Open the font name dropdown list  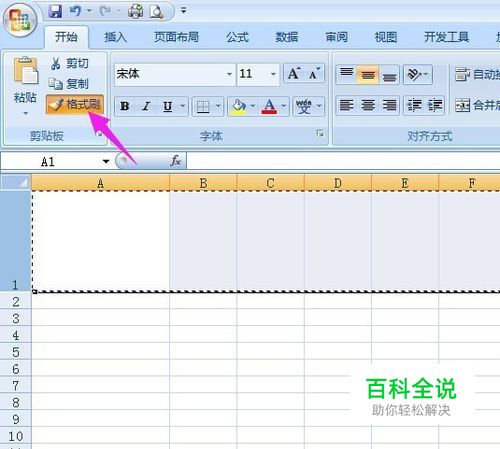pos(229,74)
